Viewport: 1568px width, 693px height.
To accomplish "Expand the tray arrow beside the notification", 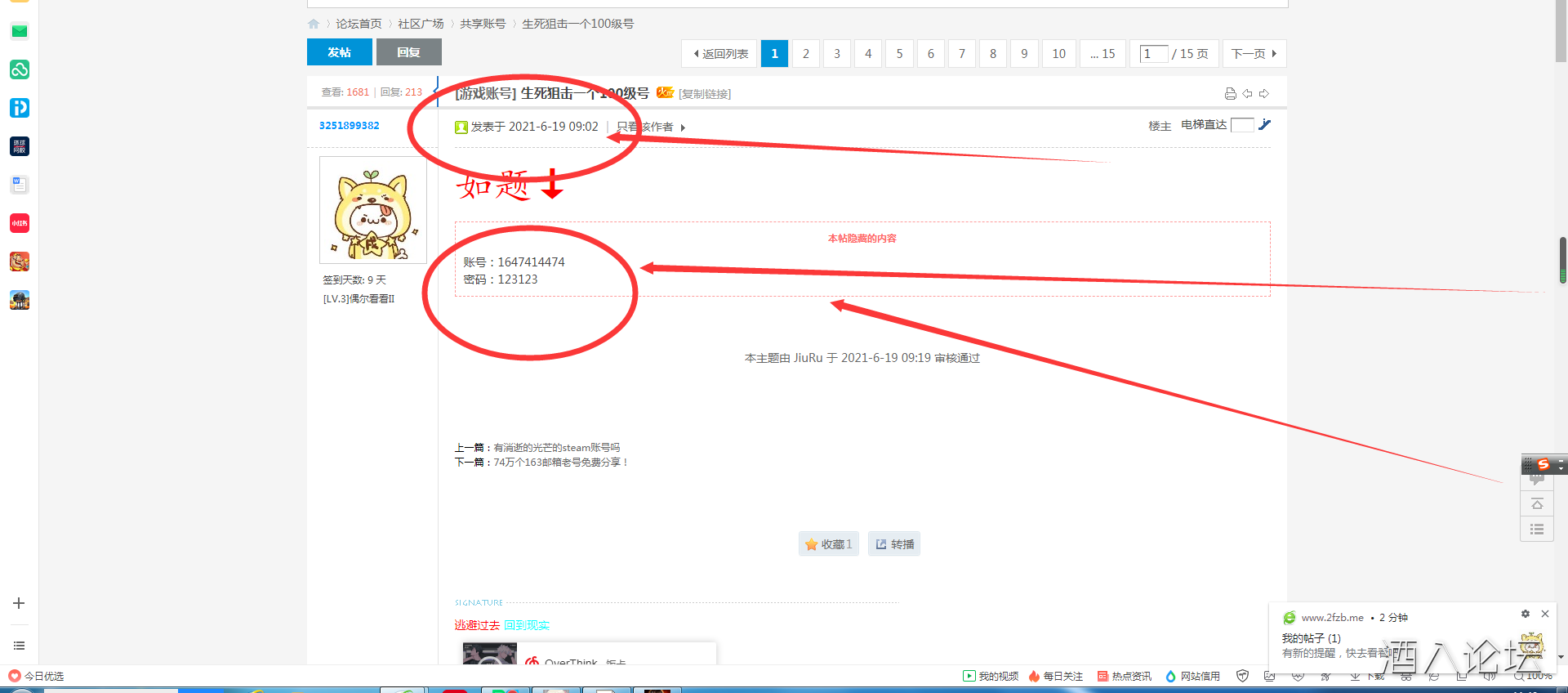I will (1561, 656).
